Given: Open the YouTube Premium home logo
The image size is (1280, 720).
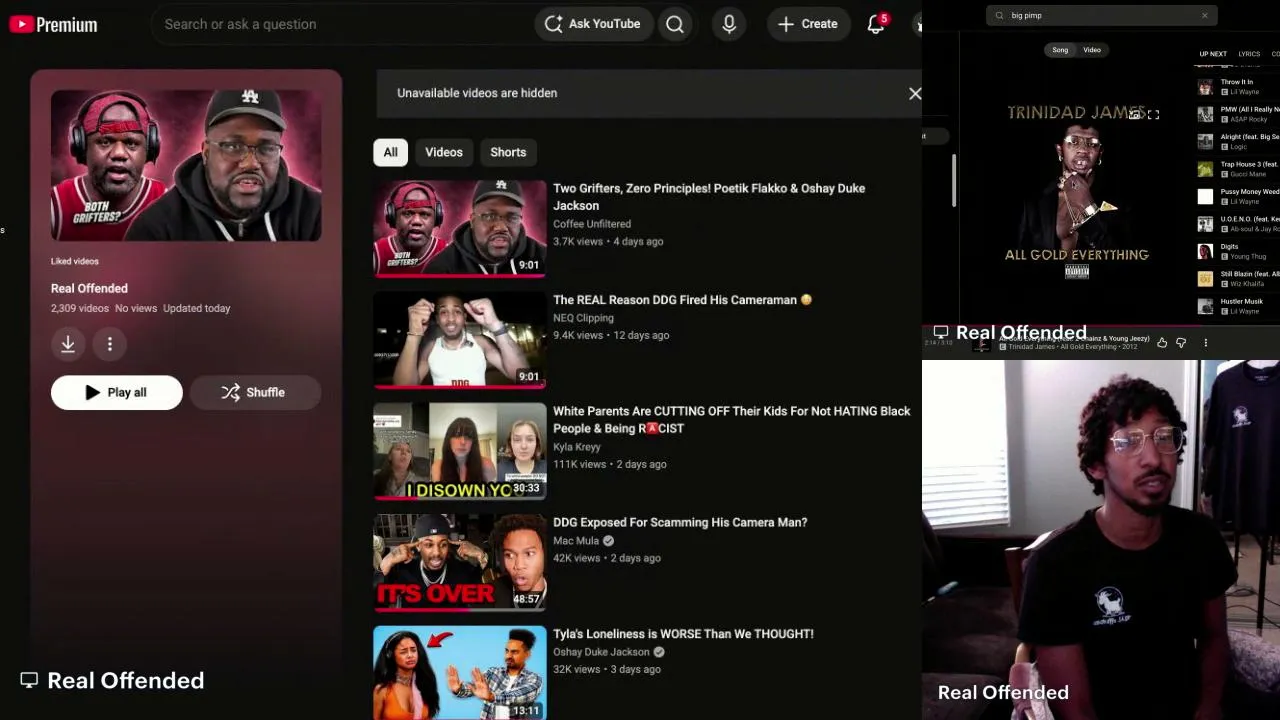Looking at the screenshot, I should click(x=53, y=24).
